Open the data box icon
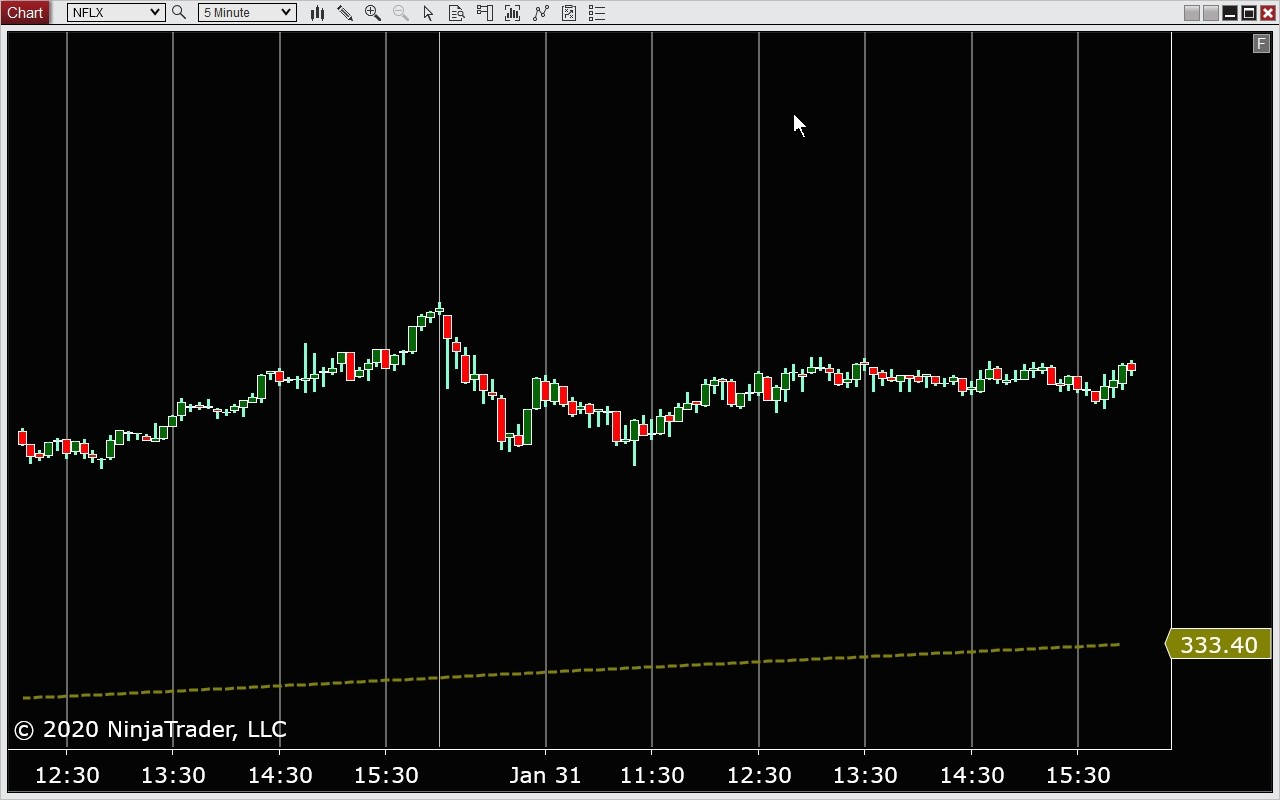The height and width of the screenshot is (800, 1280). tap(456, 12)
